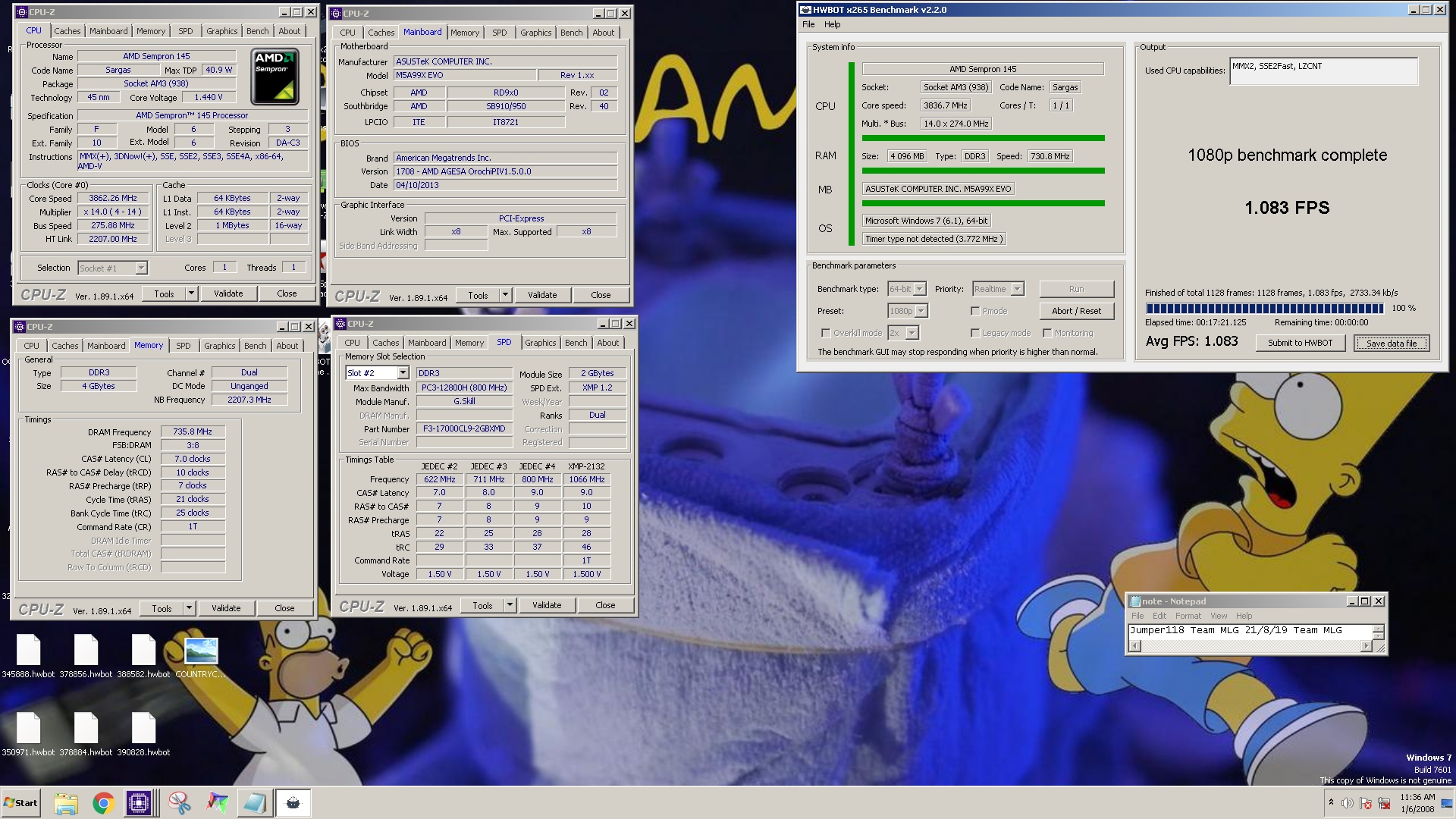Open Help menu in HWBOT x265 Benchmark
Screen dimensions: 1456x819
832,24
